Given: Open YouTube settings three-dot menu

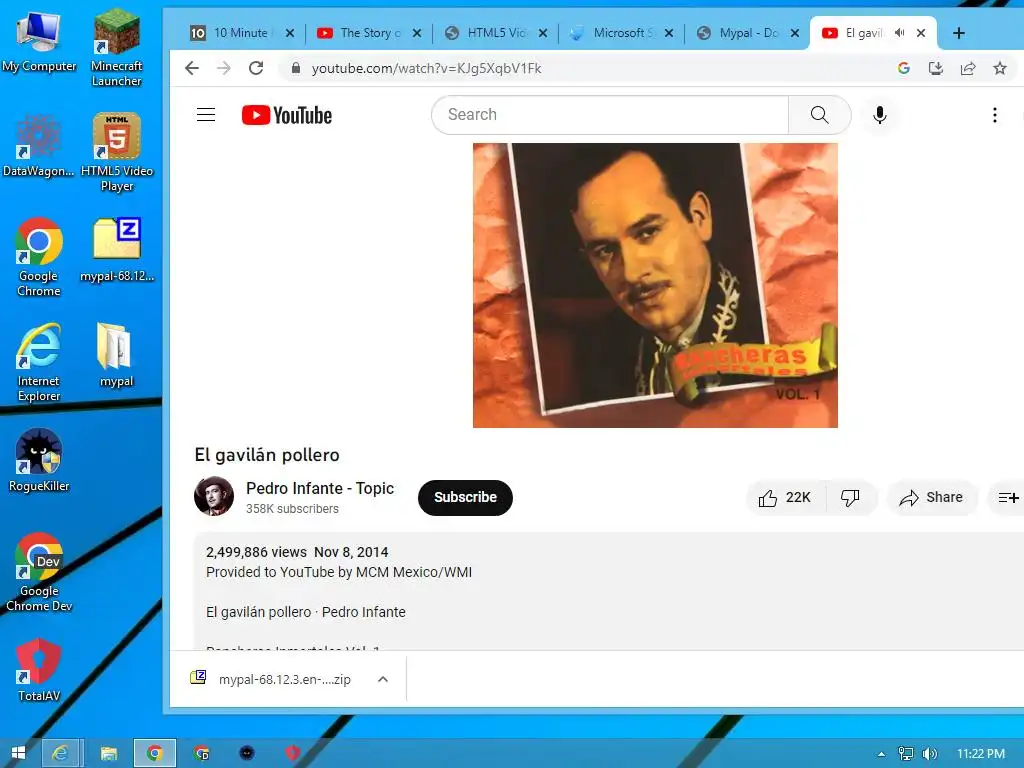Looking at the screenshot, I should (x=995, y=115).
